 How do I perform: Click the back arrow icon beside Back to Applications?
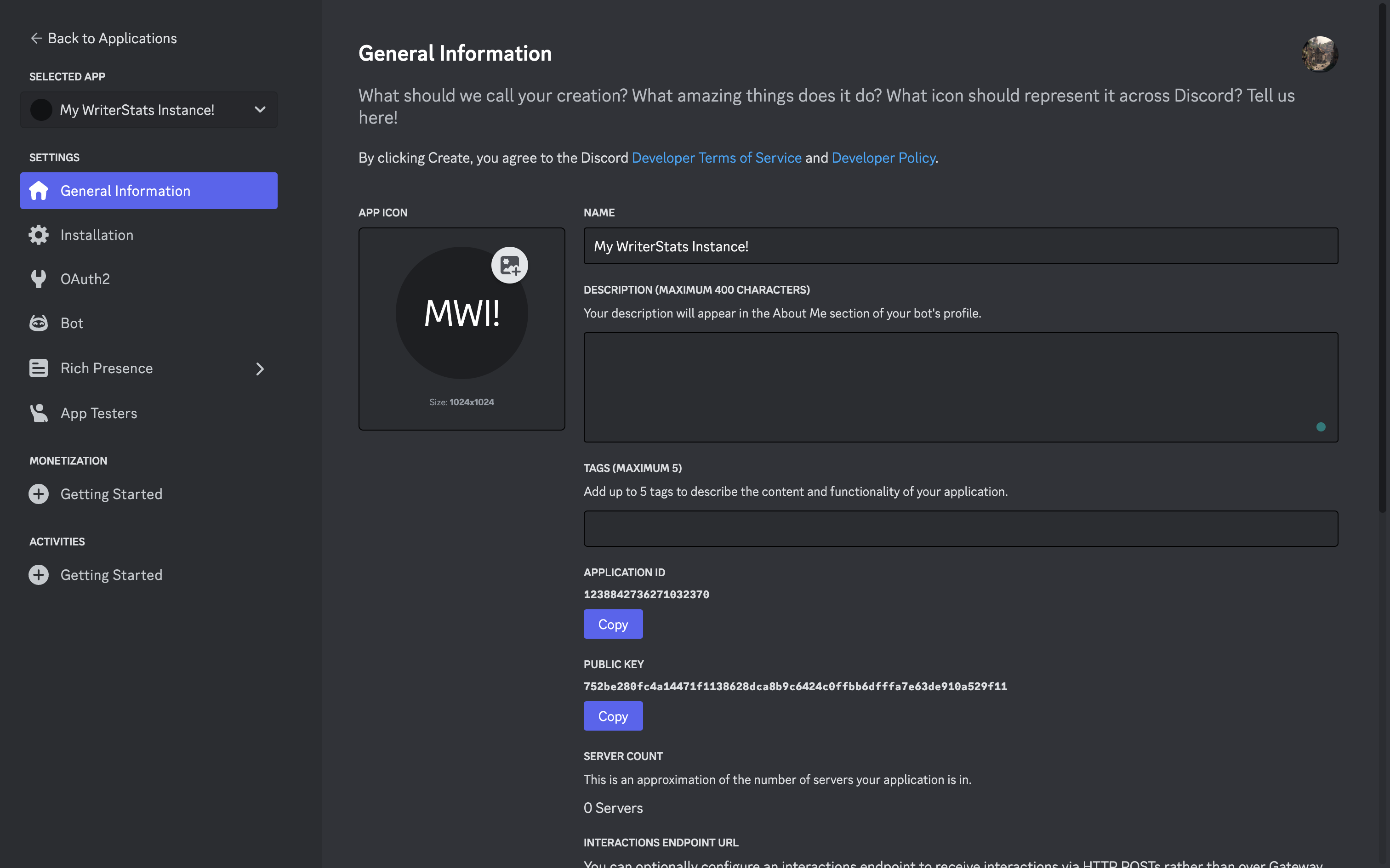point(36,38)
